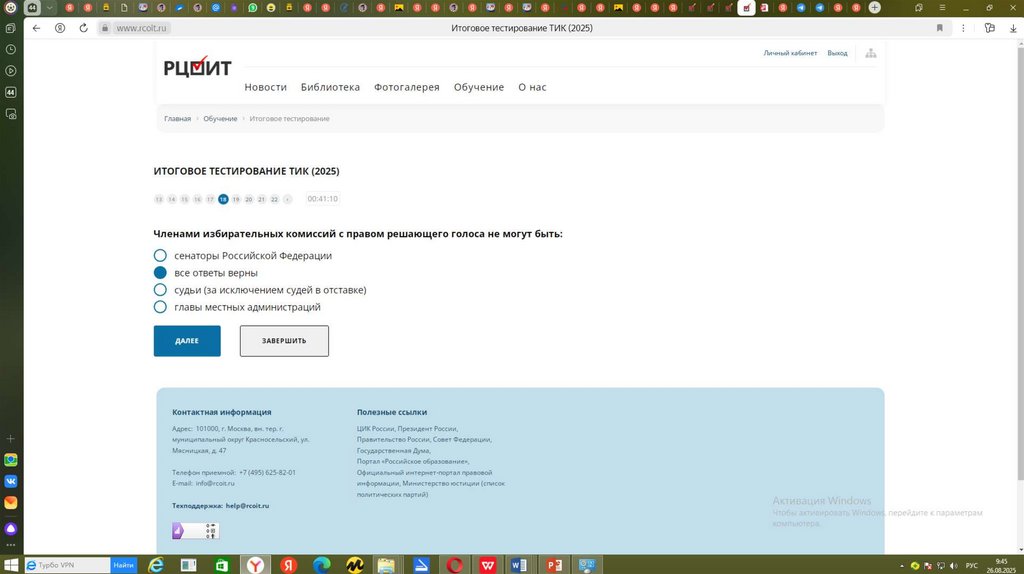Open the WhatsApp tab in tab strip
The image size is (1024, 574).
point(253,8)
